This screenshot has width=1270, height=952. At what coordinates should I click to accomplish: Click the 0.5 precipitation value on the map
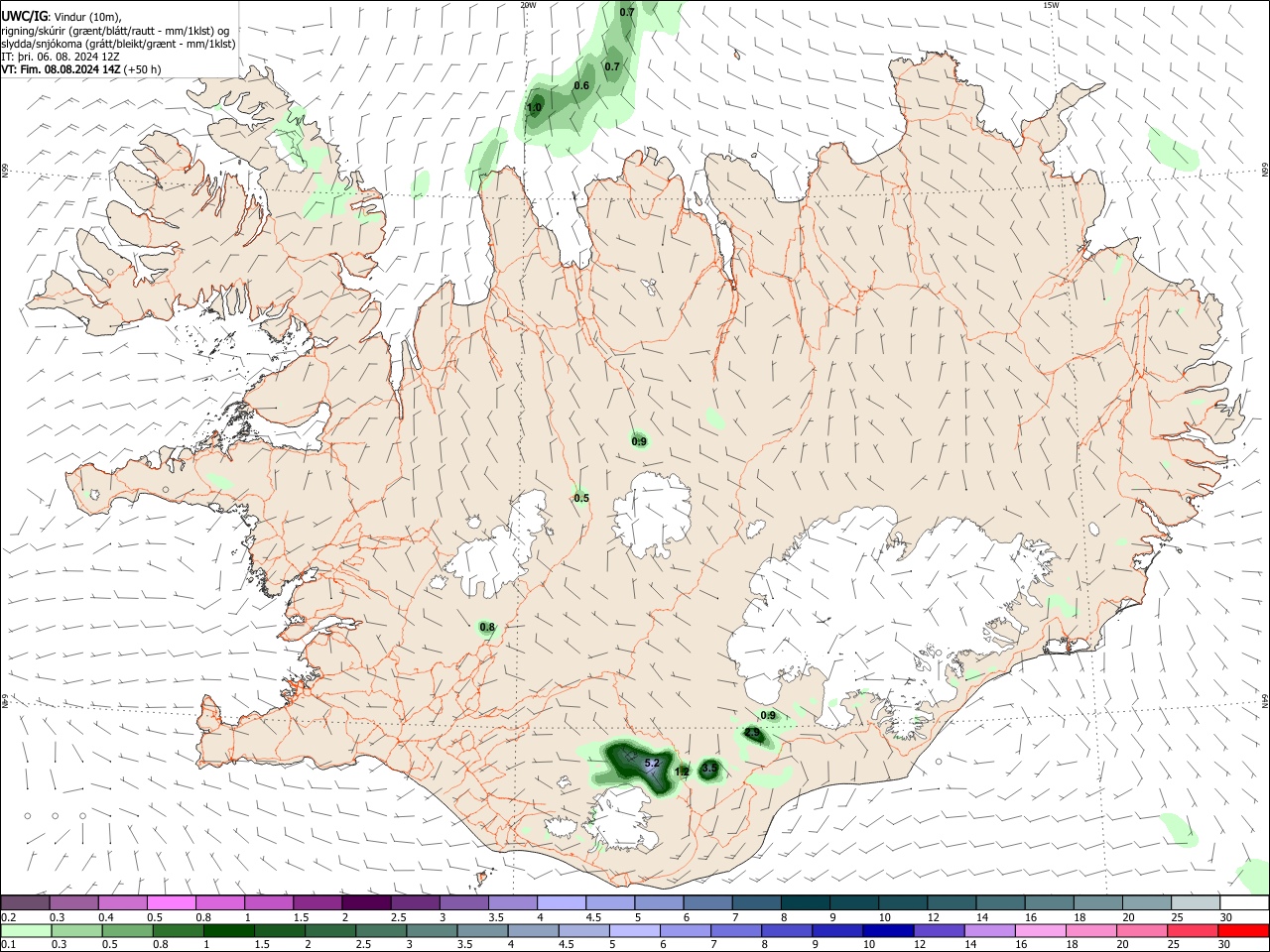581,498
